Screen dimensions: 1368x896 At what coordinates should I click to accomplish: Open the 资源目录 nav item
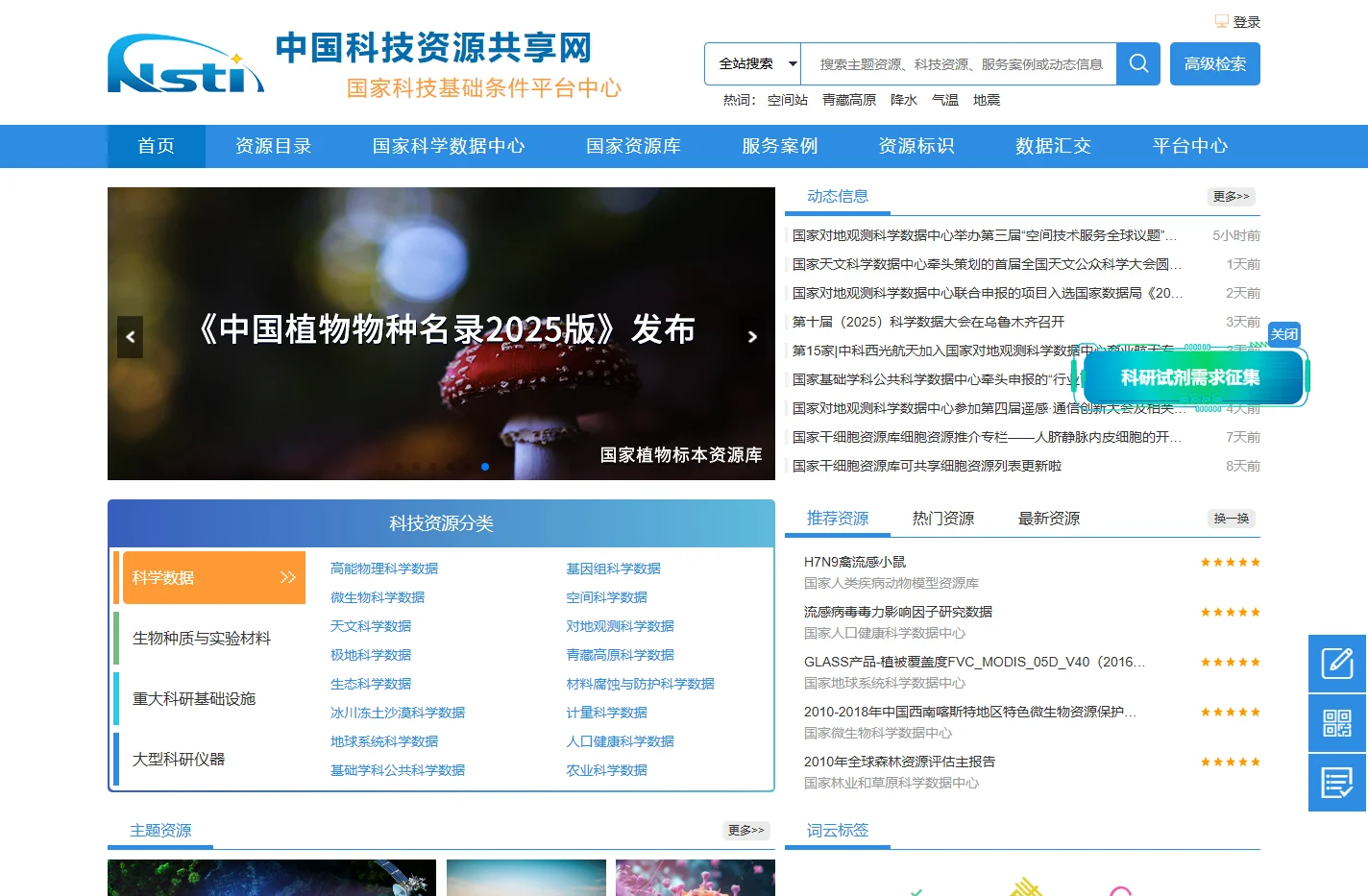pyautogui.click(x=274, y=146)
